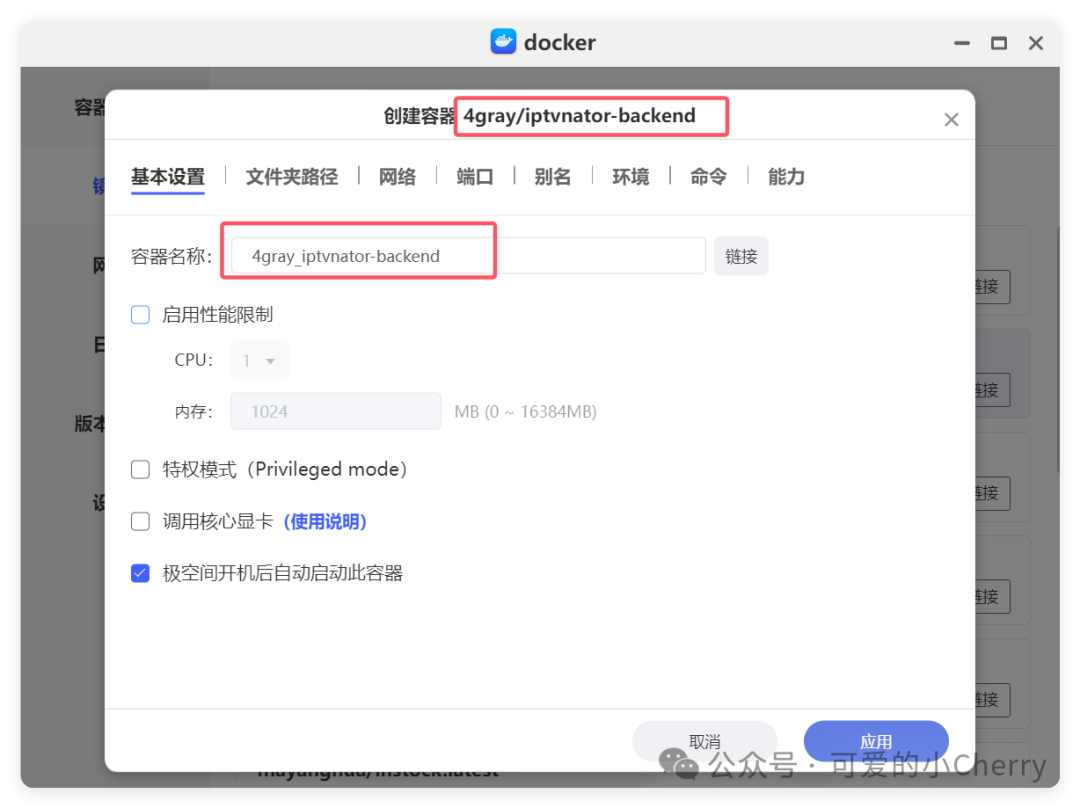Click the scrollbar in the docker window background

click(x=1059, y=348)
